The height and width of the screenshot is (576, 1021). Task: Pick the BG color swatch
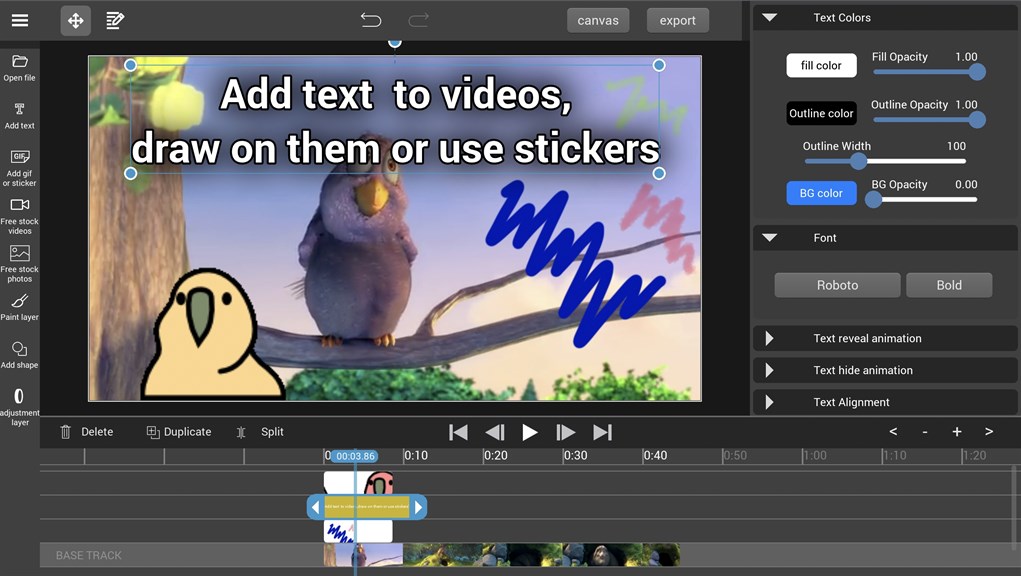821,193
